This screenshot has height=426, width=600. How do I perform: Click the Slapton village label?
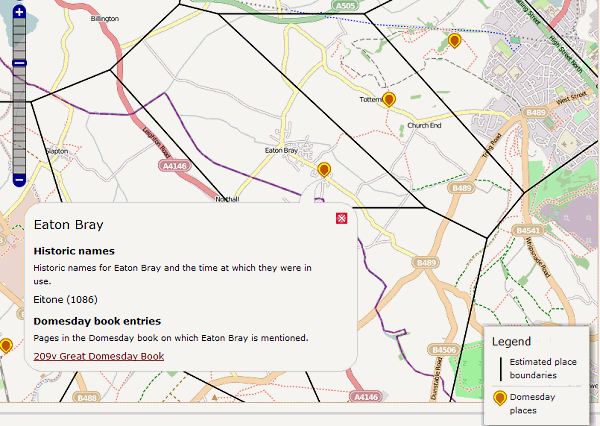point(56,151)
